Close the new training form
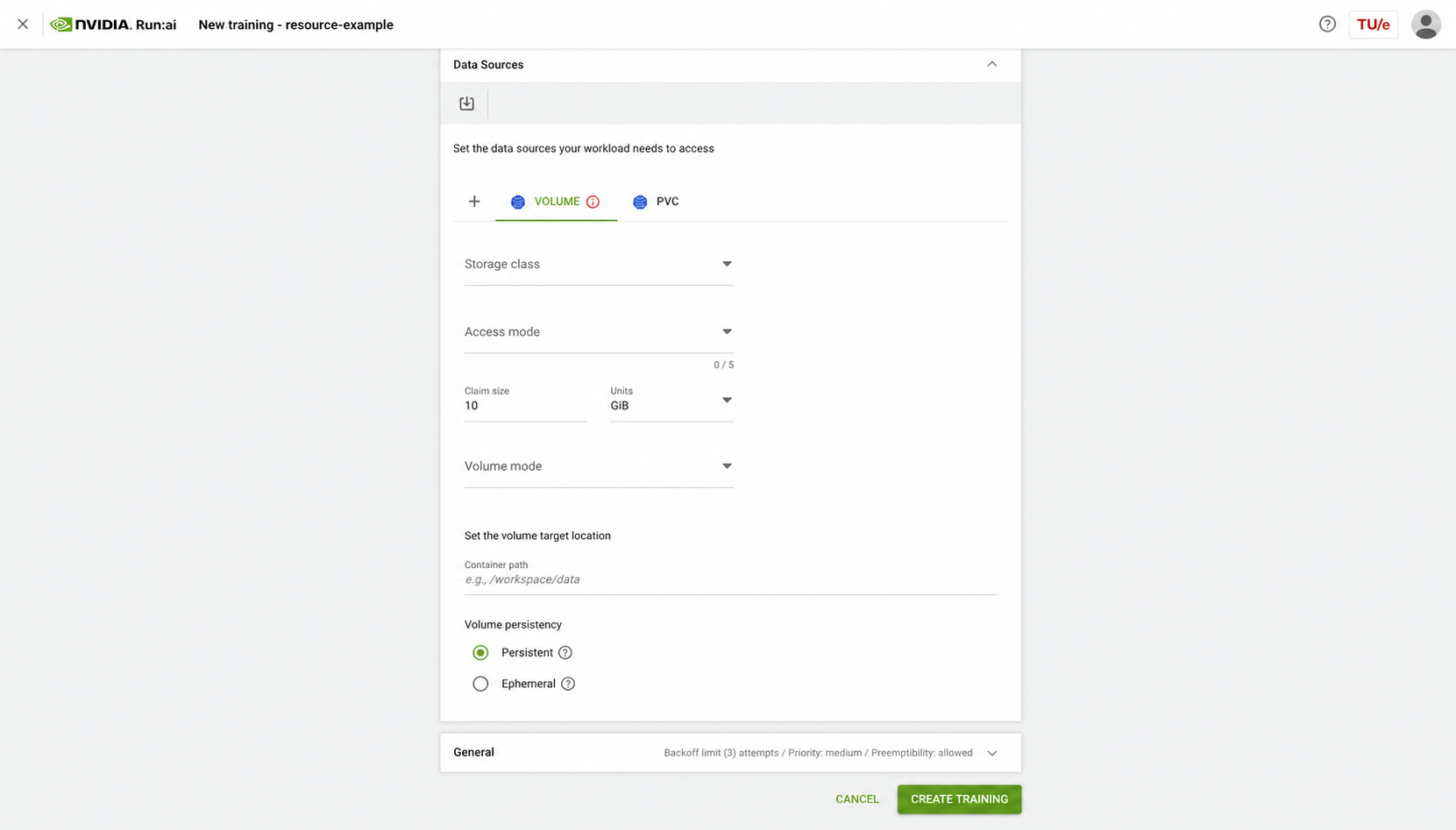The width and height of the screenshot is (1456, 830). pos(23,25)
